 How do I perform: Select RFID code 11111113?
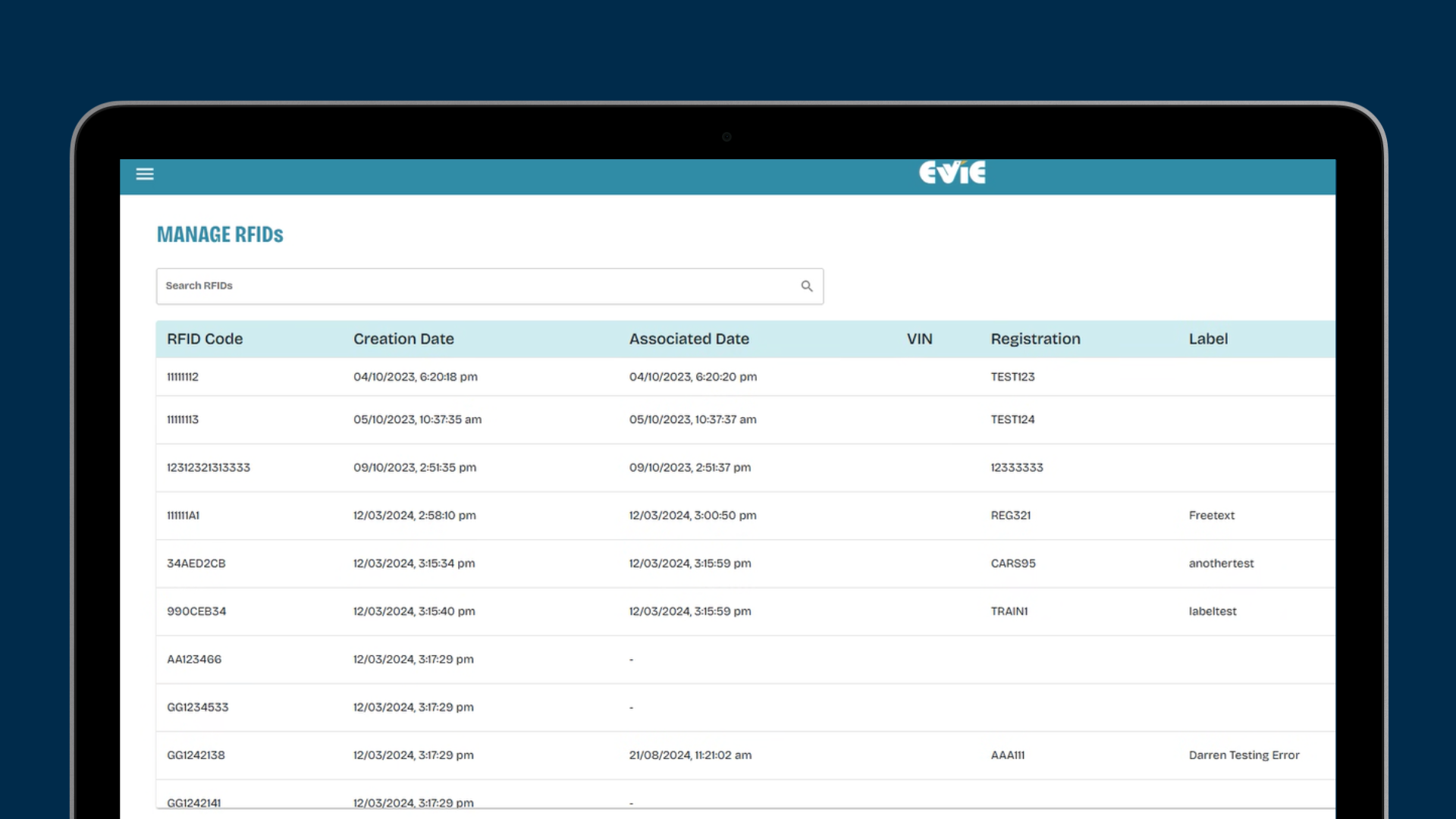pos(183,419)
